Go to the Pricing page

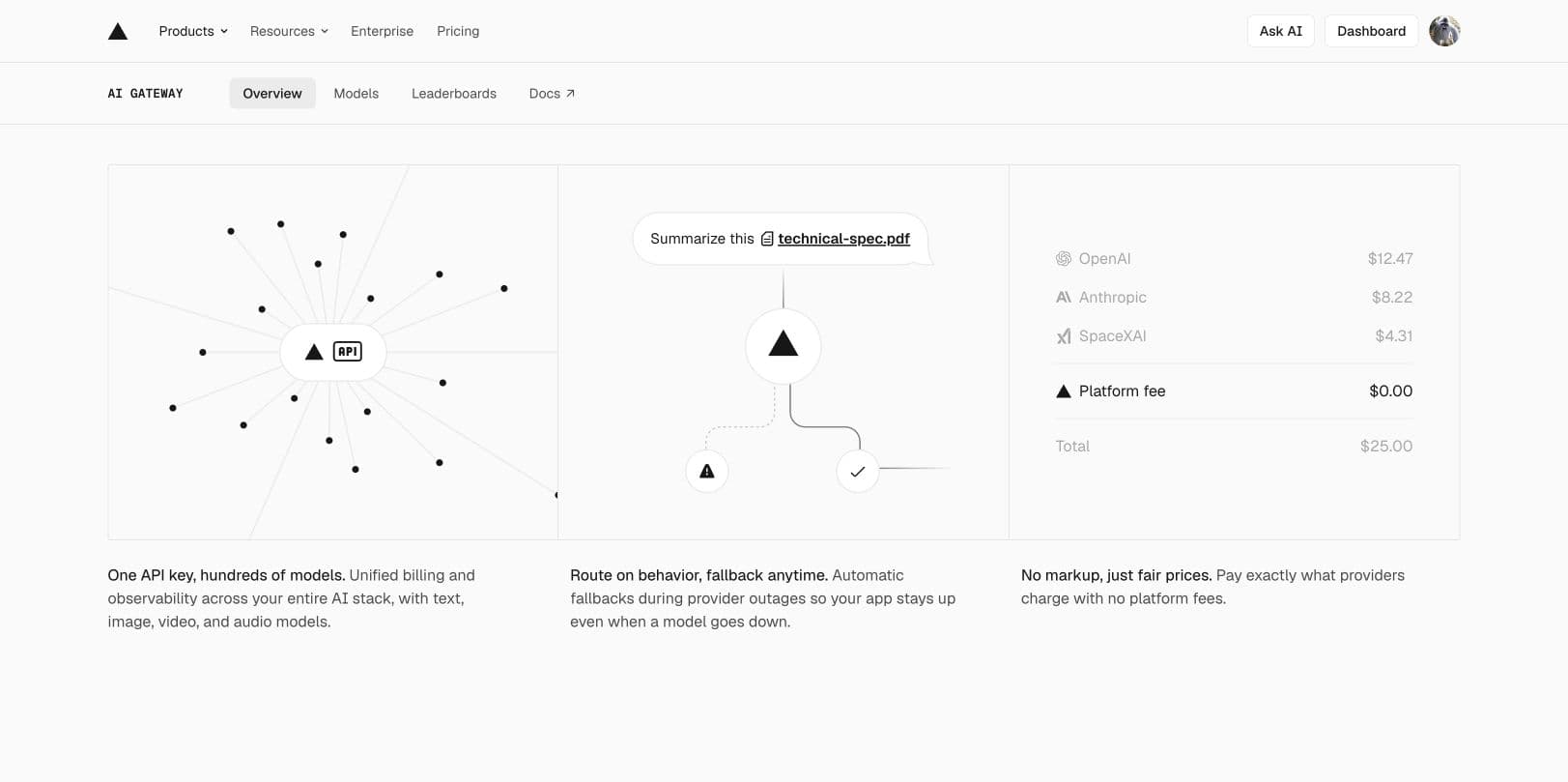point(458,31)
